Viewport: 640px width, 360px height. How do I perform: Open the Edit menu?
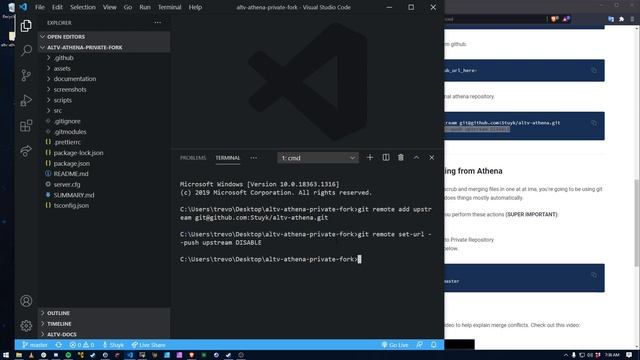tap(57, 7)
